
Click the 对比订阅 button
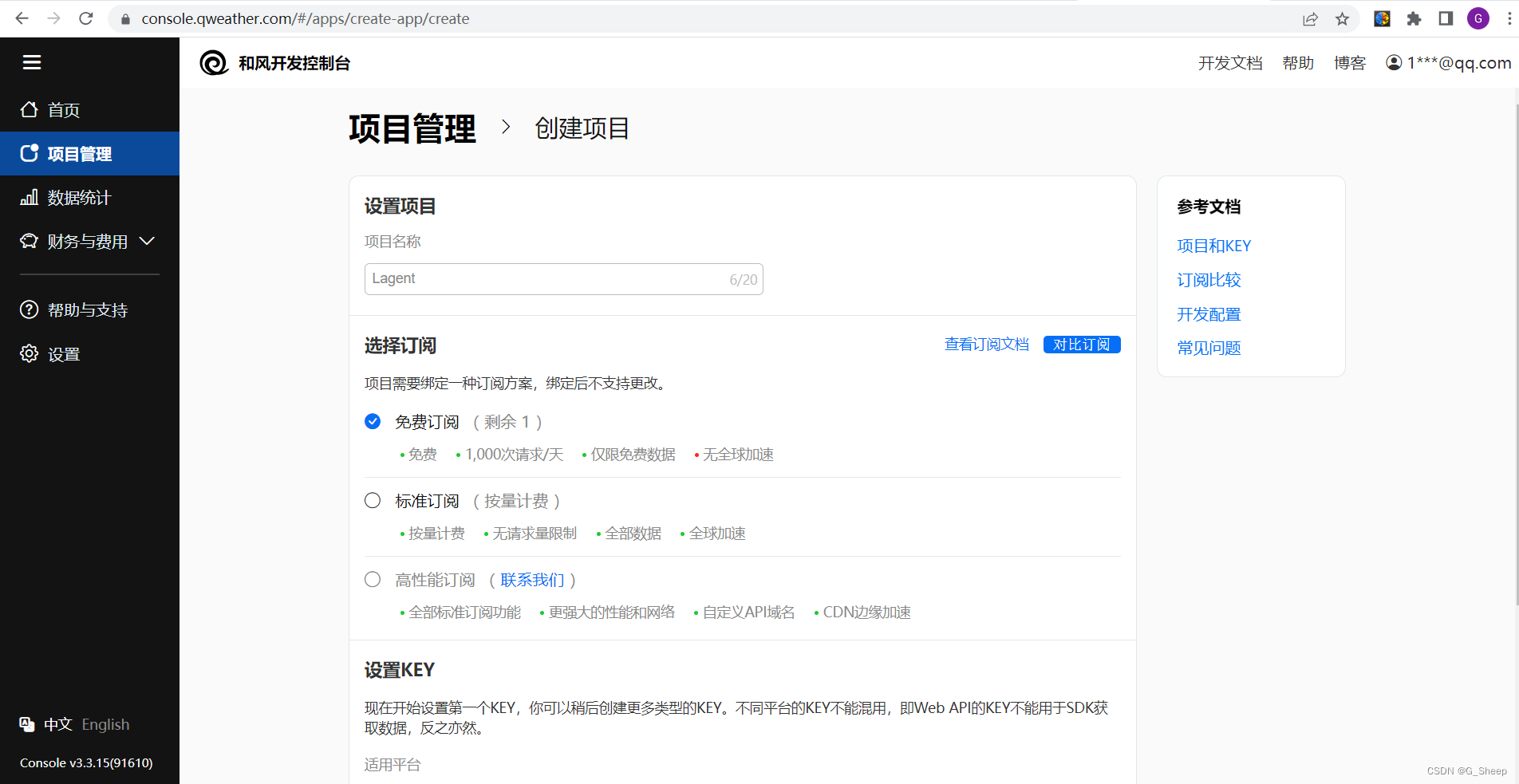click(1082, 345)
